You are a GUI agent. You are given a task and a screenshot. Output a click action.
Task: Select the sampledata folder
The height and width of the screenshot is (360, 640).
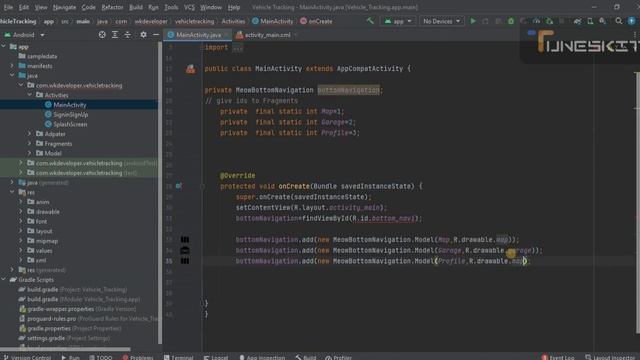tap(42, 56)
